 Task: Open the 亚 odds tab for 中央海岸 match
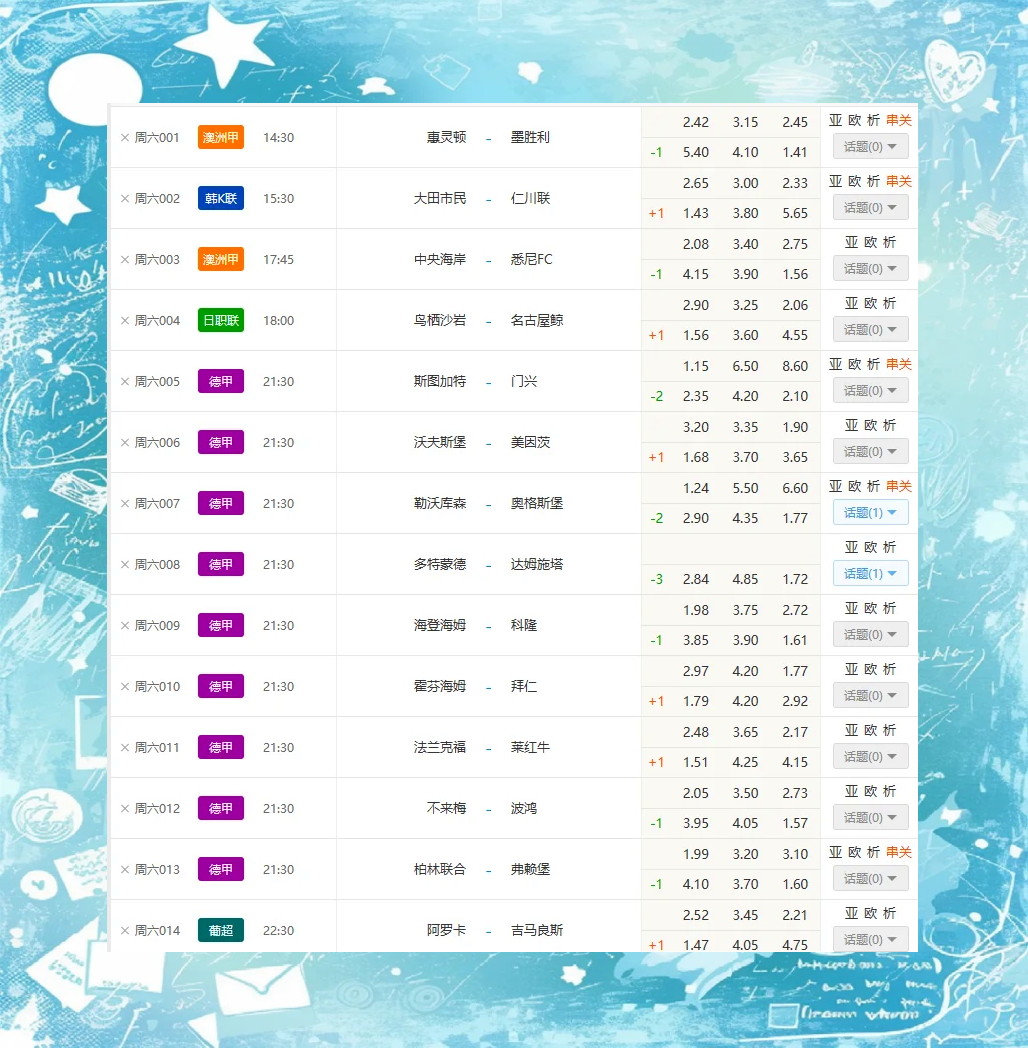(x=852, y=242)
